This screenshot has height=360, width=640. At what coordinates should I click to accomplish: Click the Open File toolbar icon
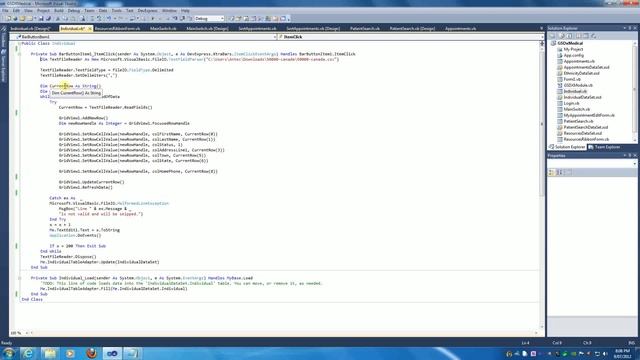(x=23, y=18)
